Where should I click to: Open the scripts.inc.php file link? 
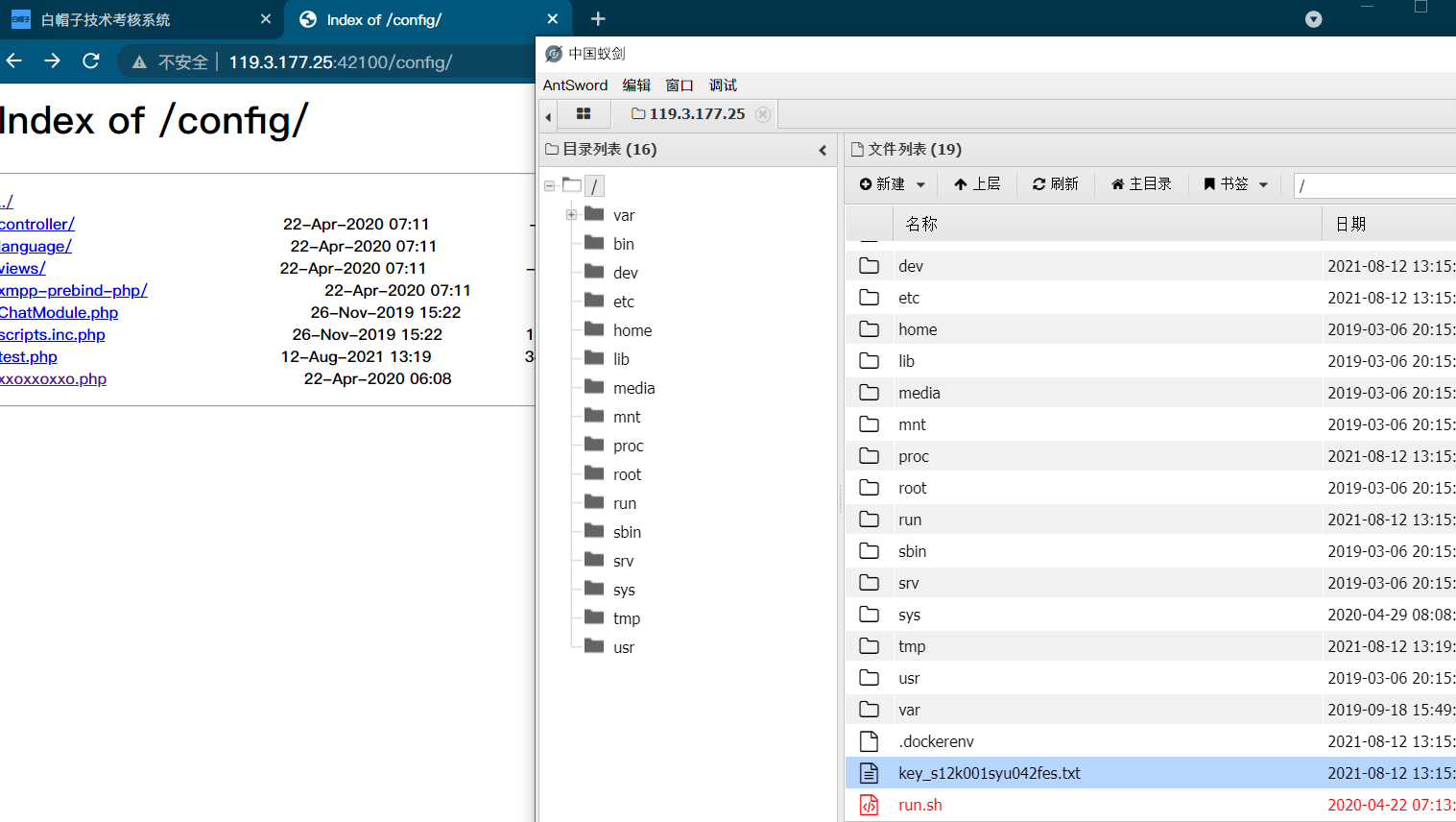53,334
